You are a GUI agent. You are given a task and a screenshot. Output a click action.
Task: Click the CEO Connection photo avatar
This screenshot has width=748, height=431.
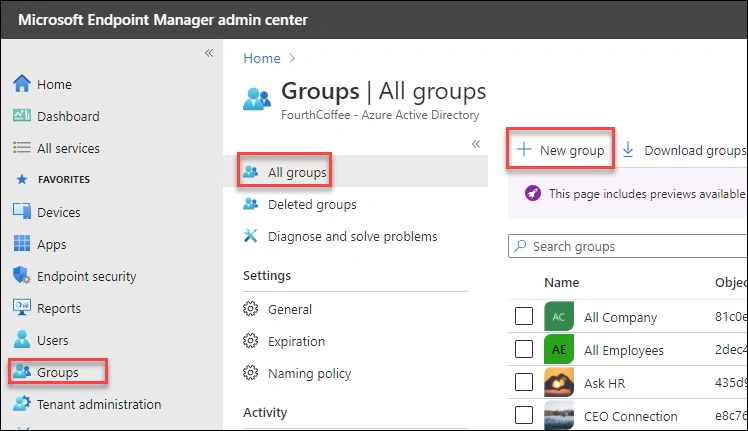(559, 415)
